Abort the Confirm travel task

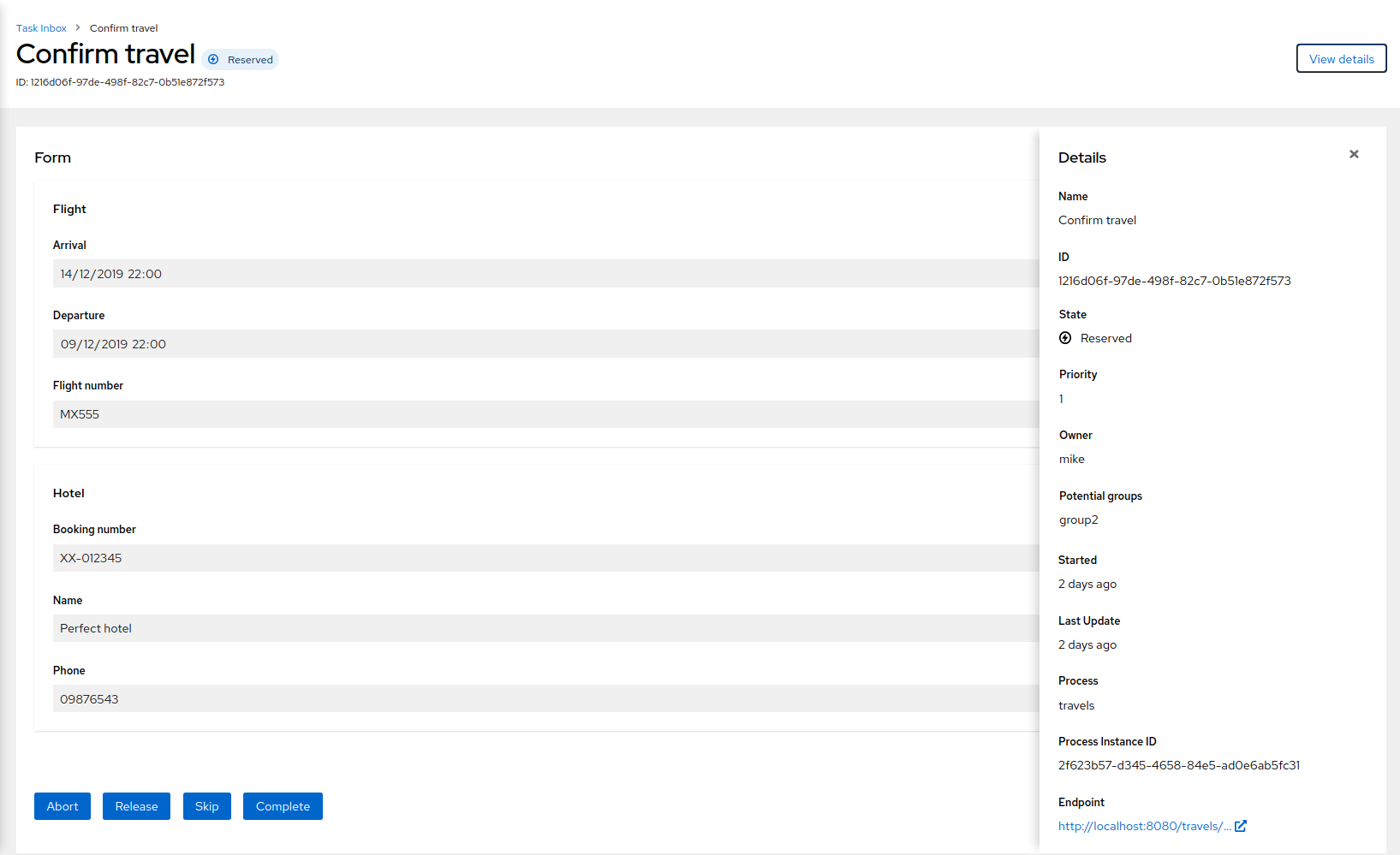63,806
